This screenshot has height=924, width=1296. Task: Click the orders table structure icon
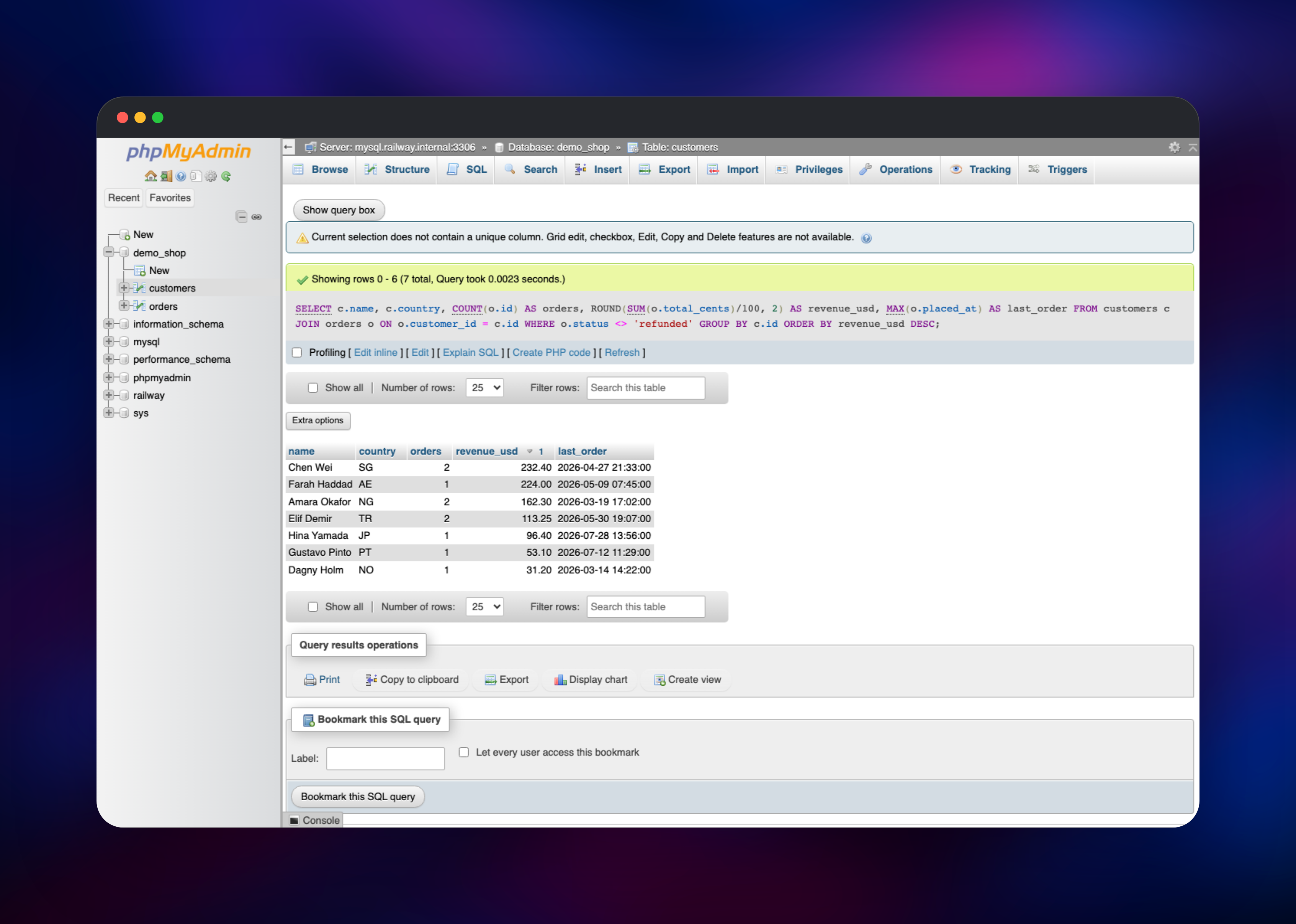(x=140, y=306)
